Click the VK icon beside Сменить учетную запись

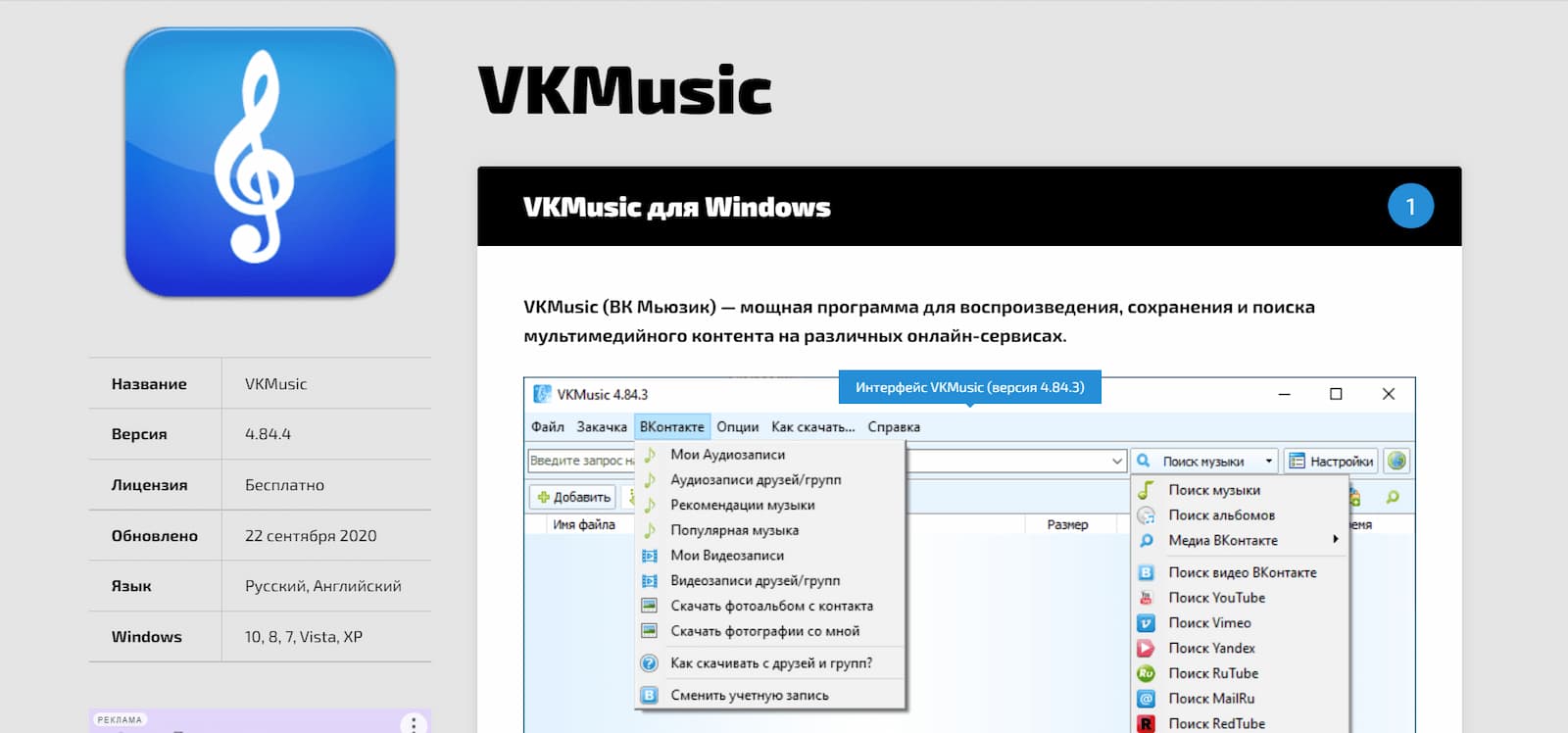pos(649,695)
